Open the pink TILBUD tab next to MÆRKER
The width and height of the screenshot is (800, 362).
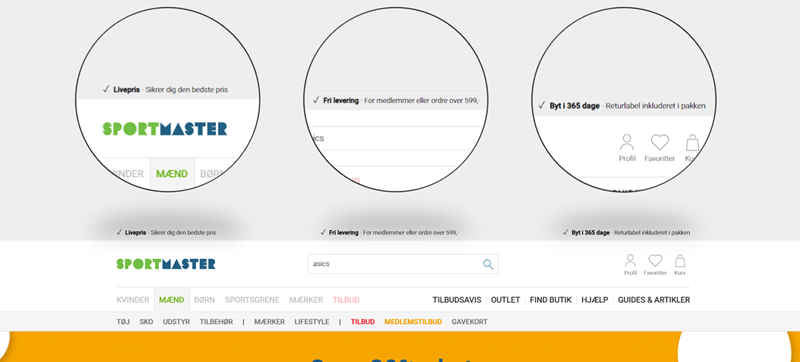(x=346, y=300)
